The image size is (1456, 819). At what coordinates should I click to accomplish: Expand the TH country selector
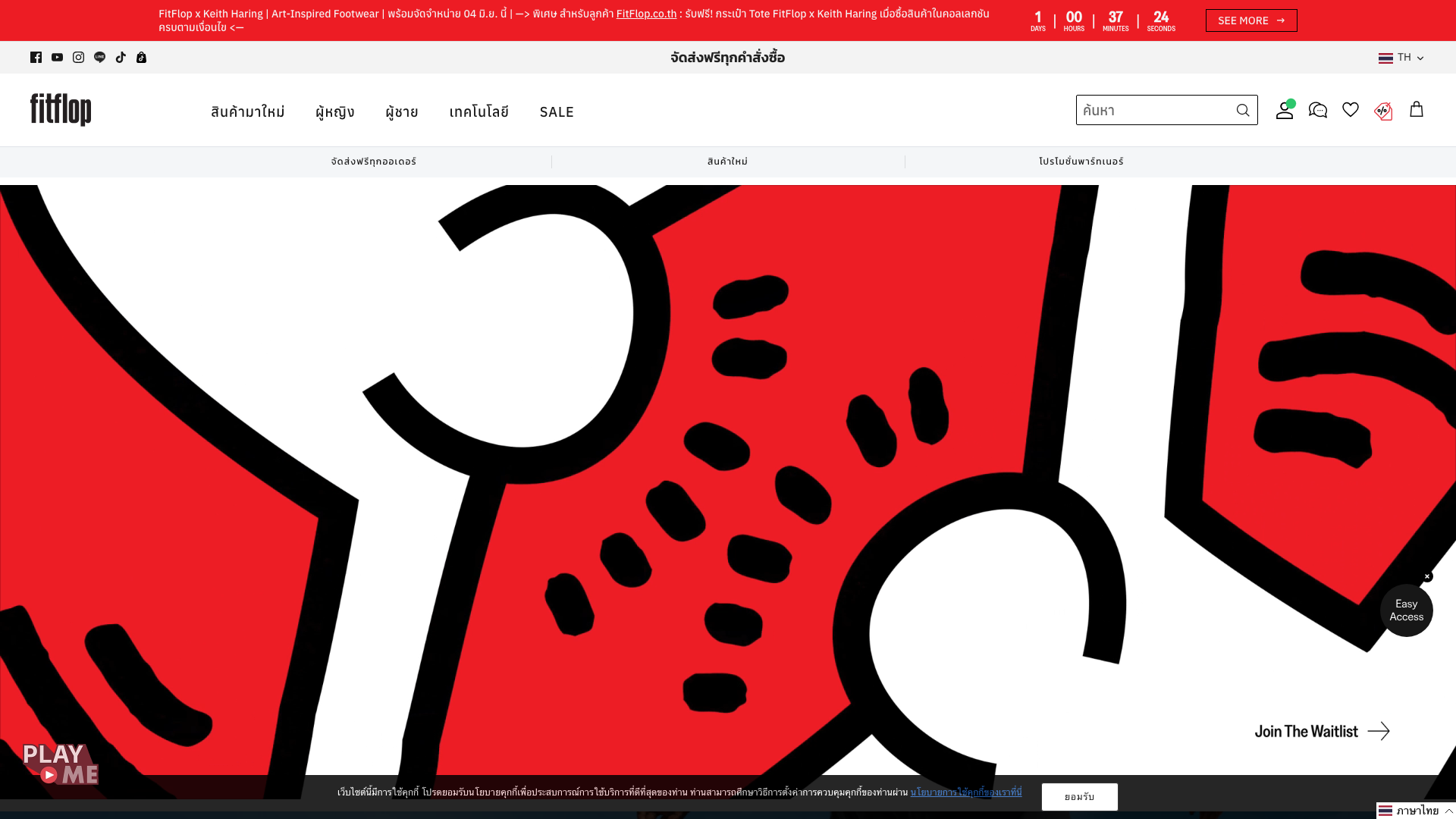pos(1401,58)
